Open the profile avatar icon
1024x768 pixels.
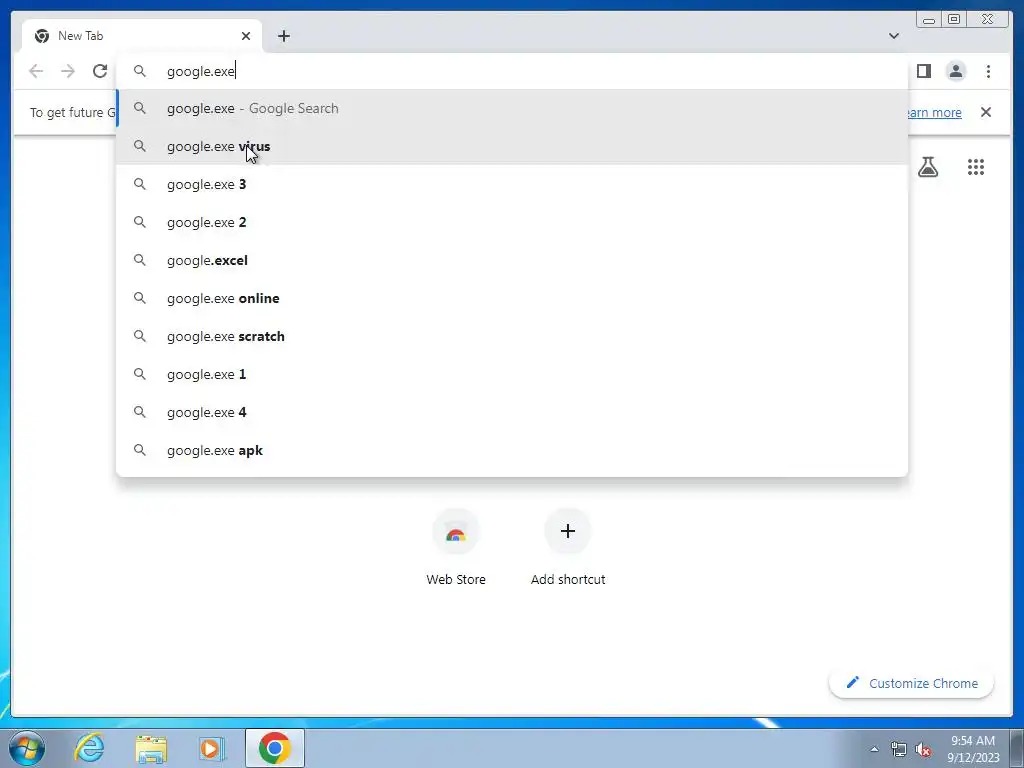pyautogui.click(x=956, y=71)
